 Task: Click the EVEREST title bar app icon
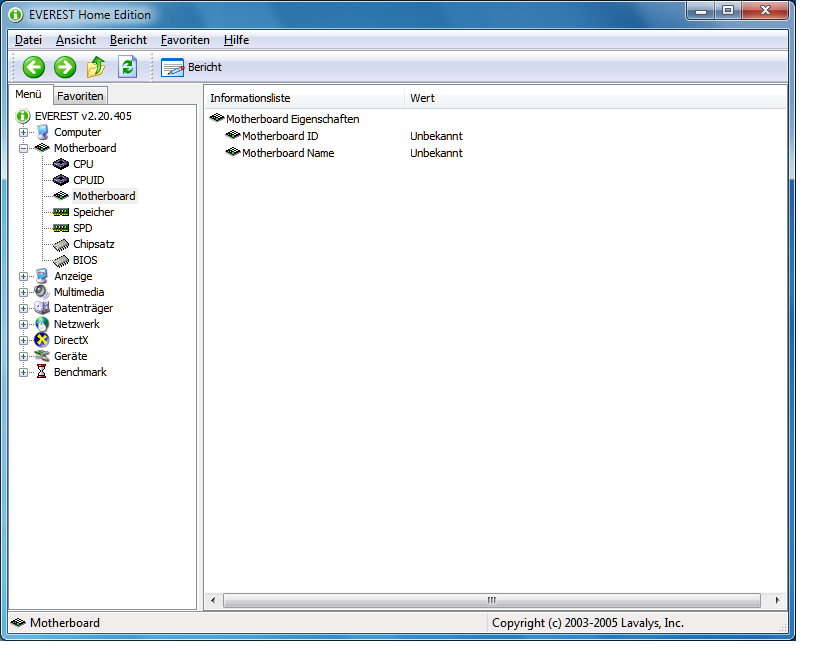tap(16, 15)
